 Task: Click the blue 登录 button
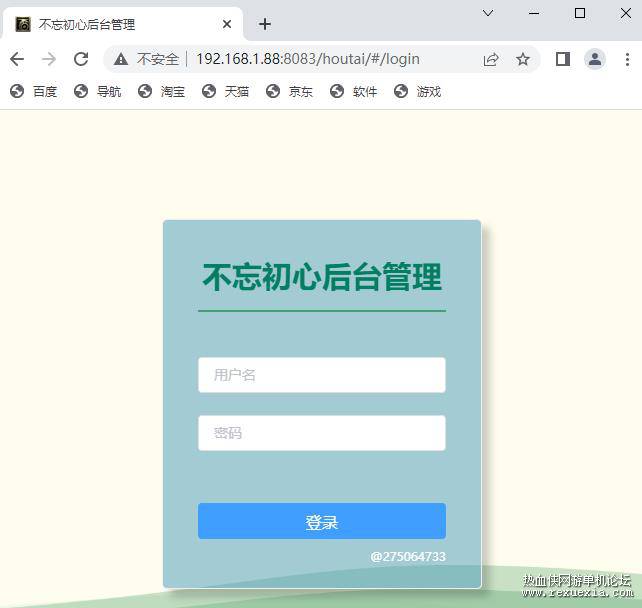coord(322,521)
